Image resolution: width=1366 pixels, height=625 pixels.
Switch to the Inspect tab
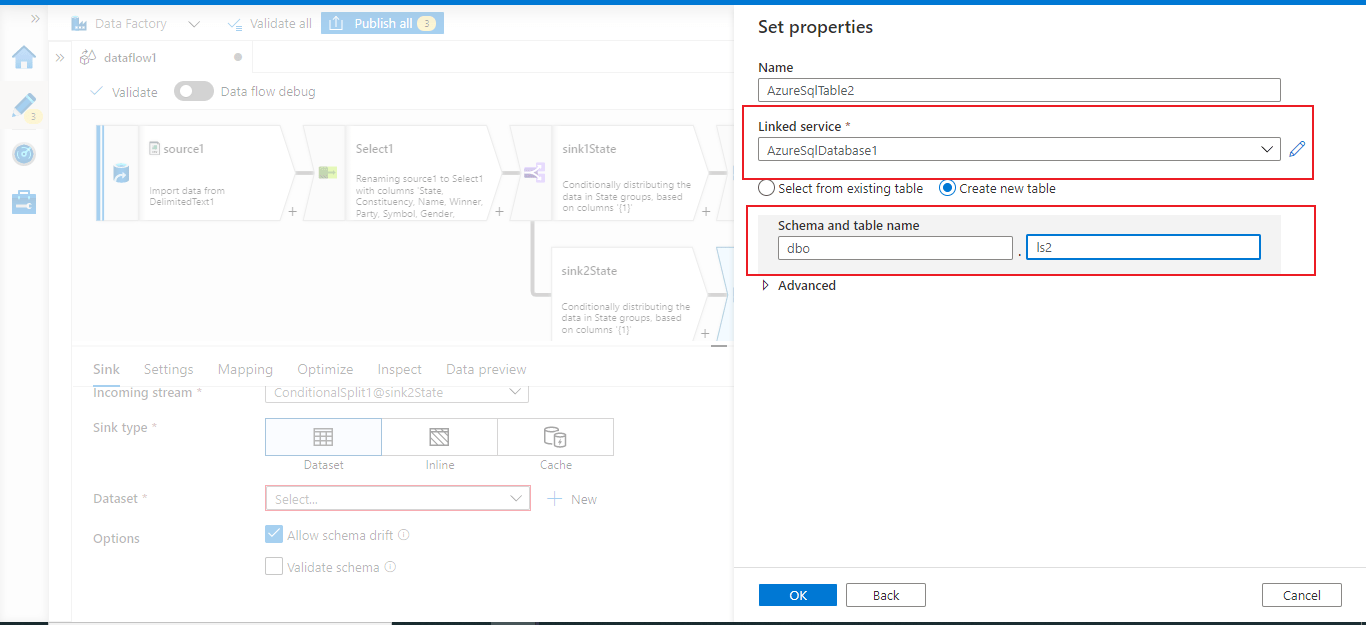pyautogui.click(x=399, y=369)
